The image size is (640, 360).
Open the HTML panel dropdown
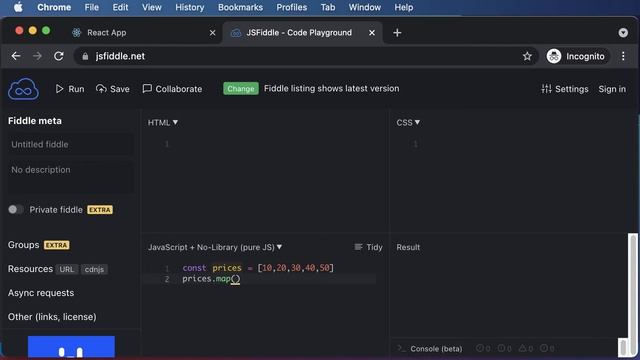tap(163, 122)
